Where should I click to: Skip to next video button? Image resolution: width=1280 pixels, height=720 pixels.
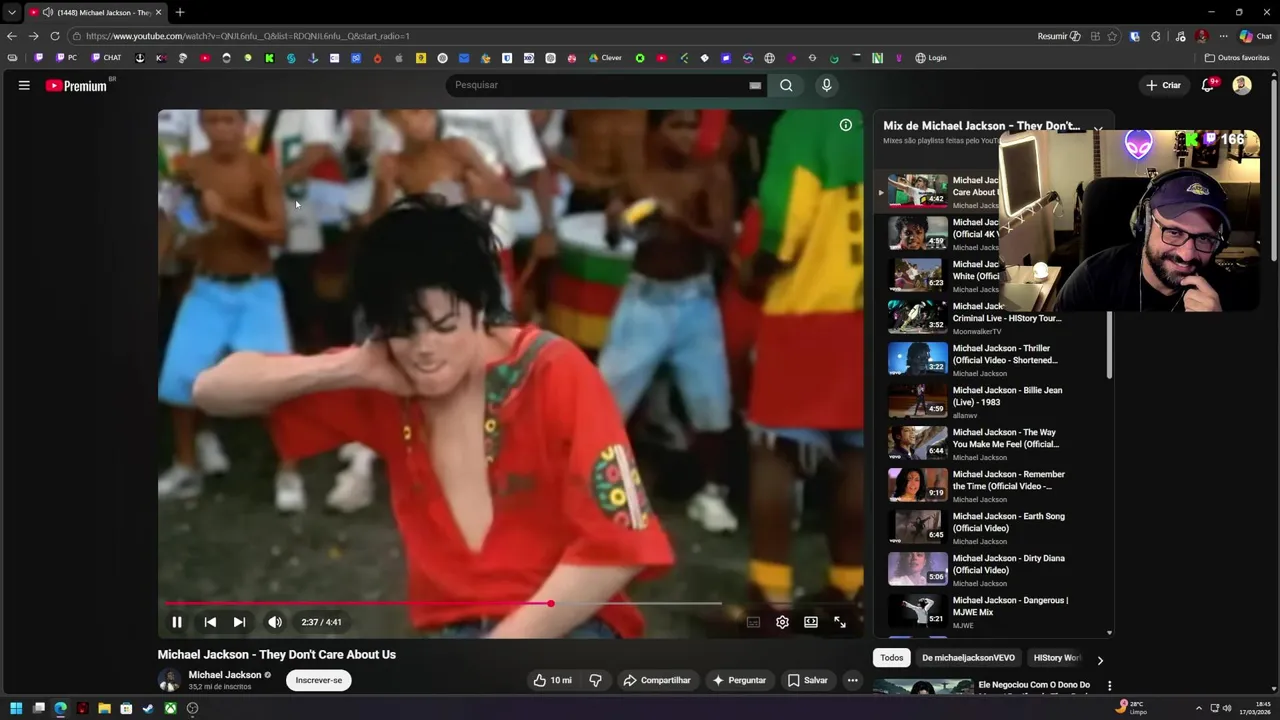tap(239, 622)
